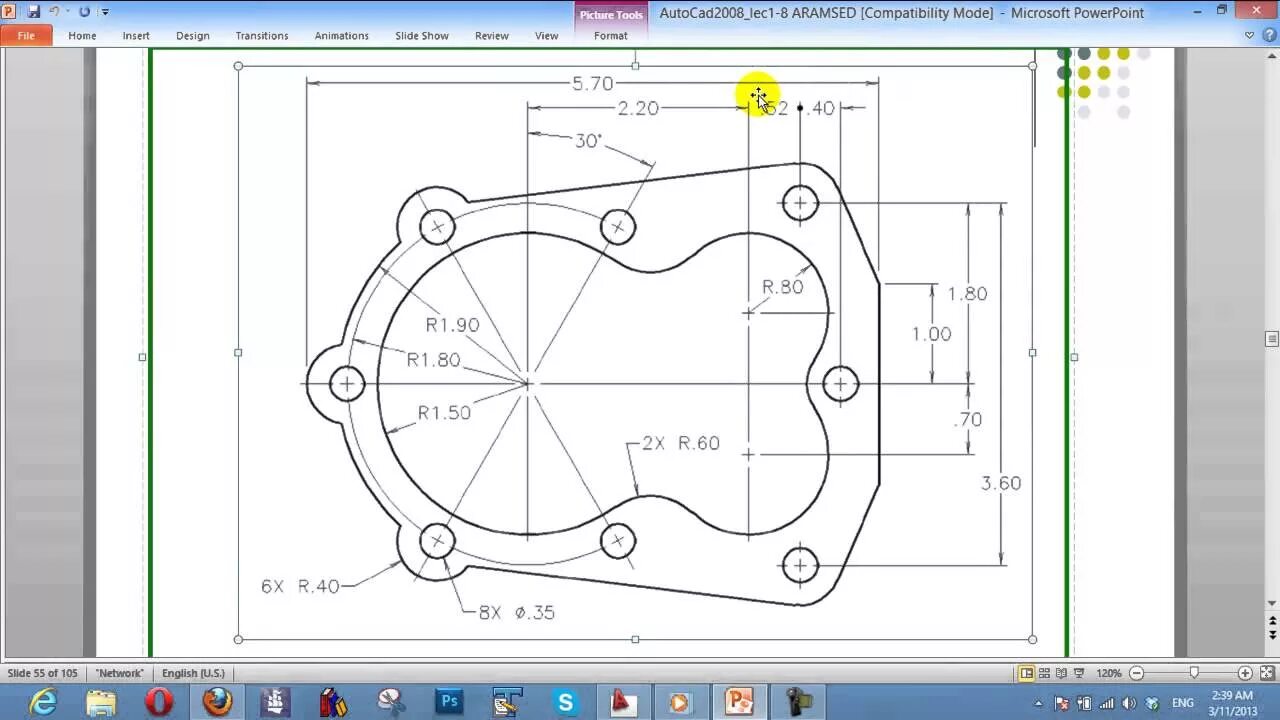Screen dimensions: 1280x720
Task: Open media player orange icon in taskbar
Action: click(681, 702)
